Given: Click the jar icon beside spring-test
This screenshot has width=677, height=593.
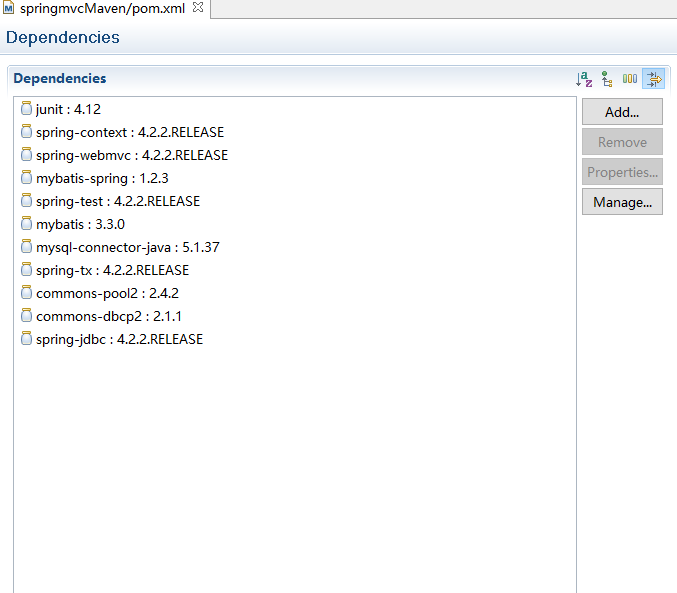Looking at the screenshot, I should 26,200.
